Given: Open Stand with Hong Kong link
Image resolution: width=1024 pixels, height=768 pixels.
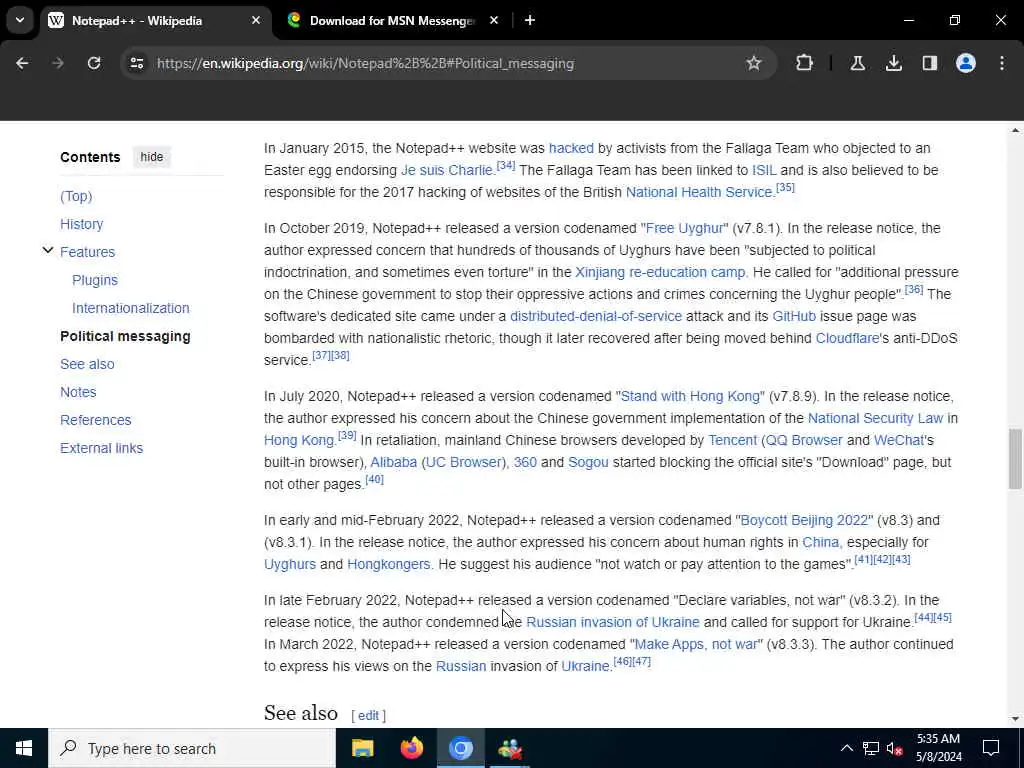Looking at the screenshot, I should coord(690,396).
